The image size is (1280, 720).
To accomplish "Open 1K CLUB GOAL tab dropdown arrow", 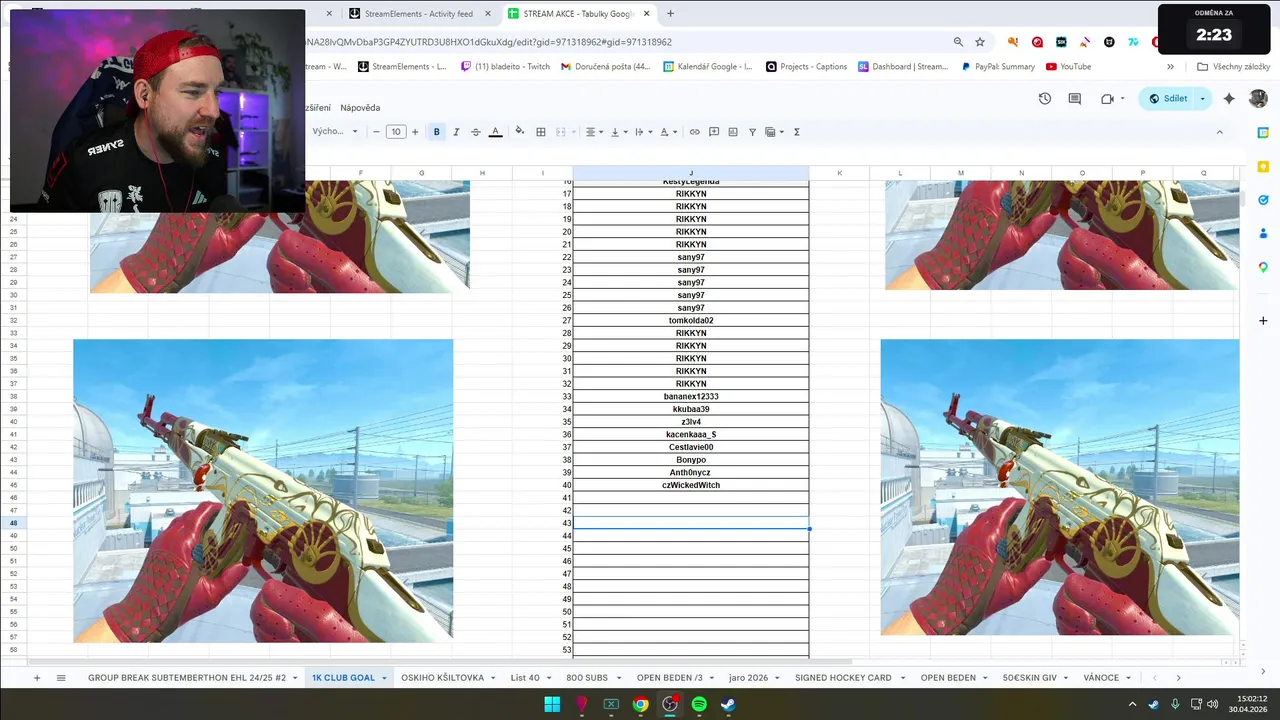I will pos(384,678).
